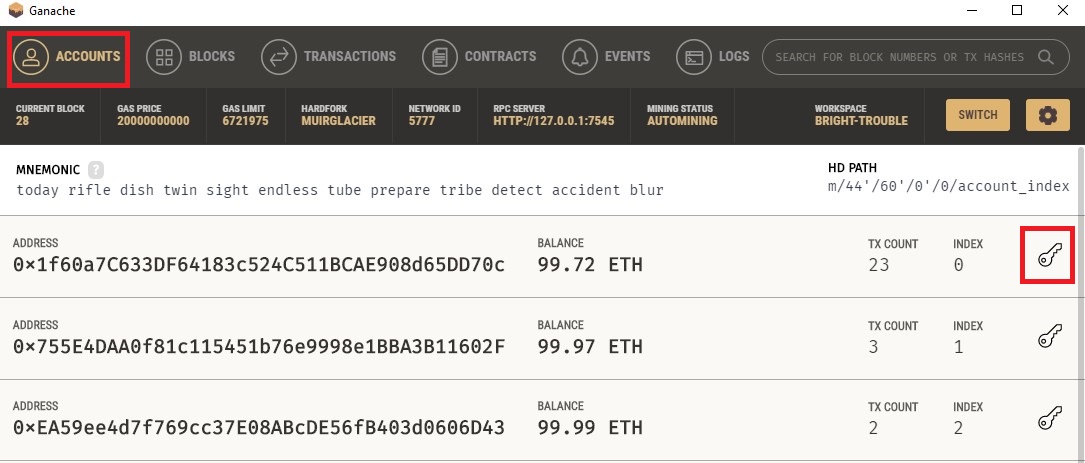Select address 0×755E4DAA0f81c115451b76e9998e1BBA3B11602F
Screen dimensions: 1085x463
tap(259, 346)
